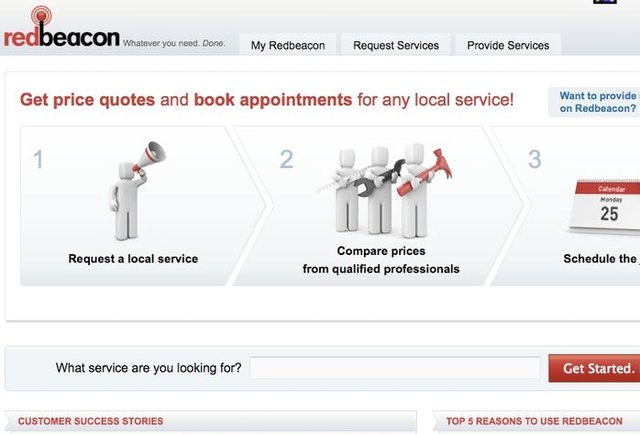Screen dimensions: 640x434
Task: Switch to Provide Services tab
Action: tap(508, 45)
